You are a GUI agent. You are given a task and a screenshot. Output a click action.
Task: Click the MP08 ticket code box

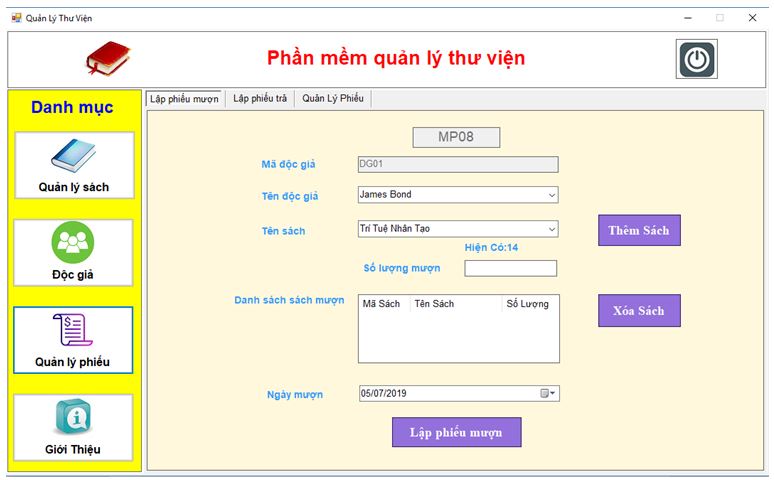(456, 137)
